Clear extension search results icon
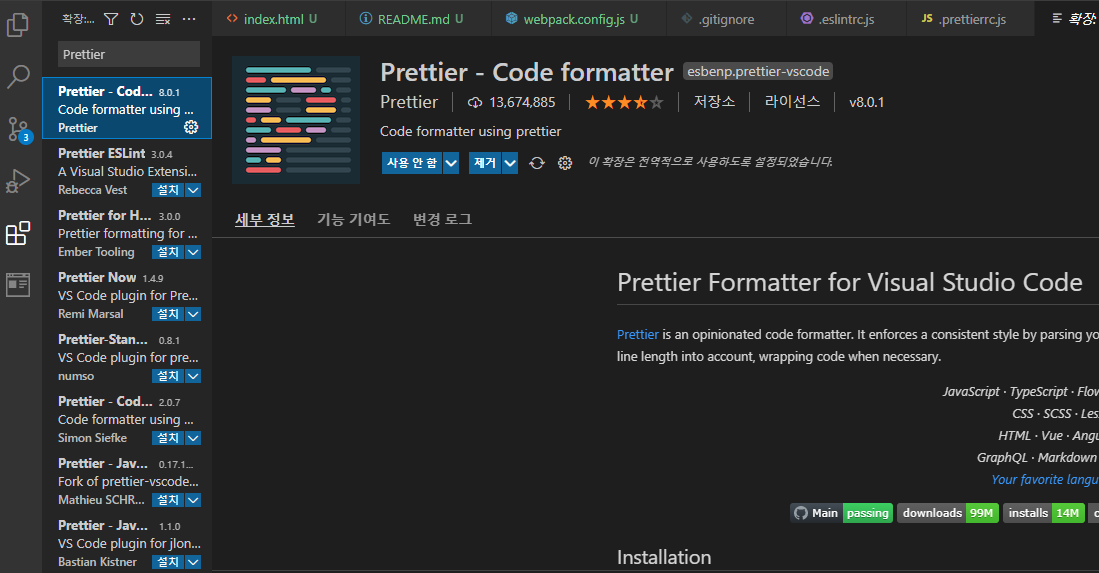 (163, 19)
